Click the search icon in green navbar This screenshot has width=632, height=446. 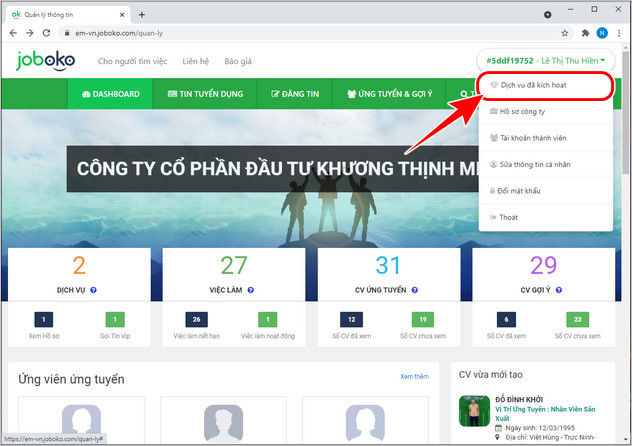click(x=464, y=94)
